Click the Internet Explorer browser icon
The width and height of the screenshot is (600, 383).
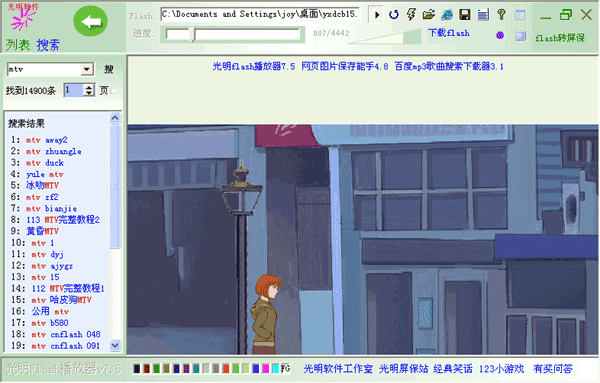(x=447, y=15)
